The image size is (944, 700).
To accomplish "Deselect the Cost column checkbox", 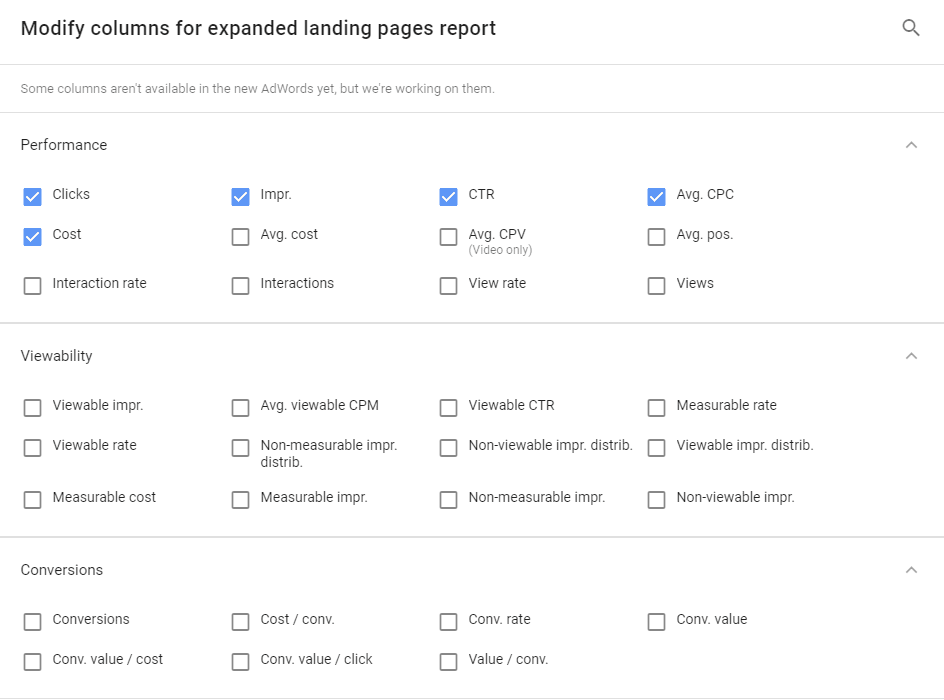I will tap(33, 237).
